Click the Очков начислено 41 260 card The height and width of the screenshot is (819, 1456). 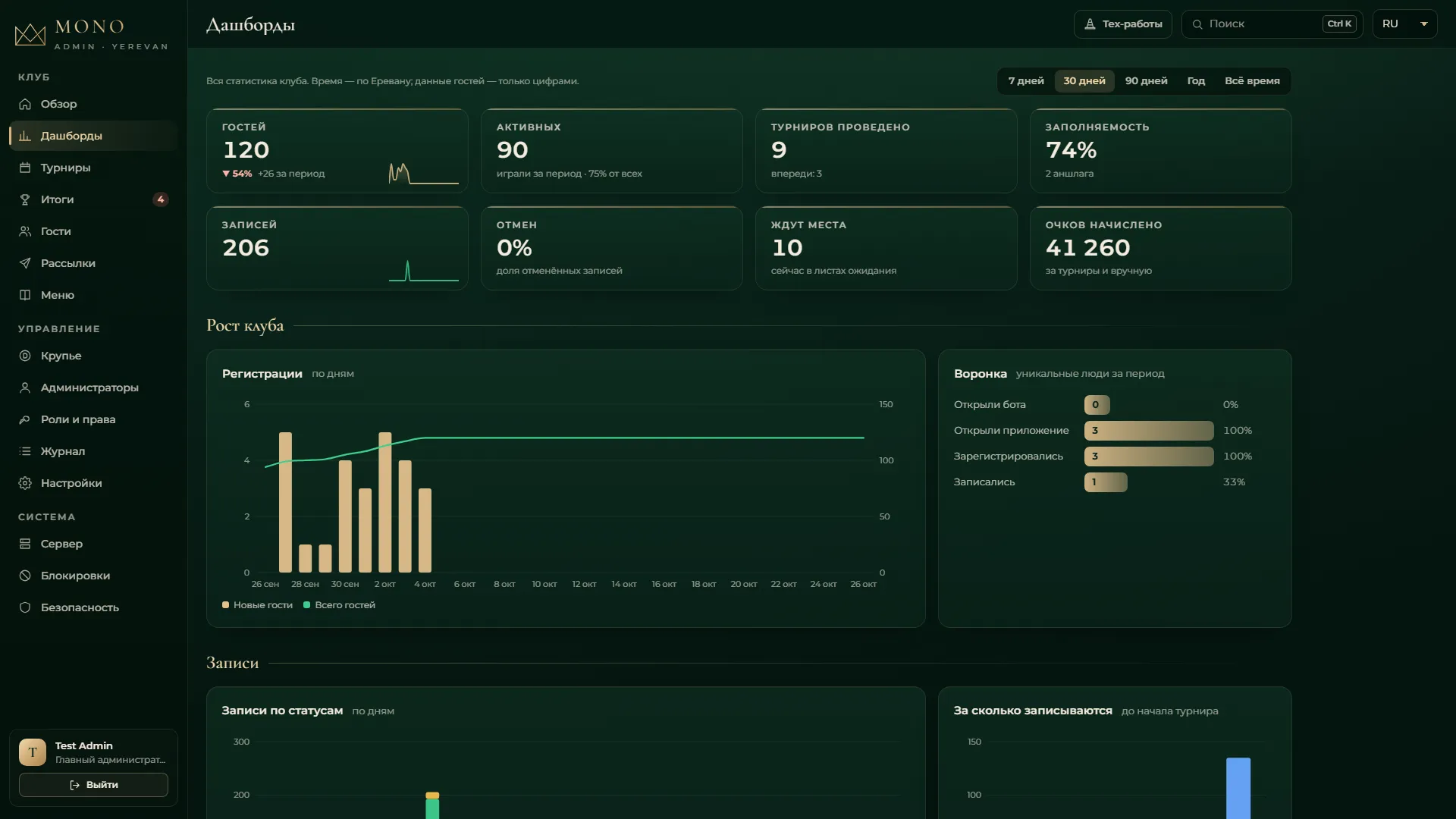(x=1160, y=248)
